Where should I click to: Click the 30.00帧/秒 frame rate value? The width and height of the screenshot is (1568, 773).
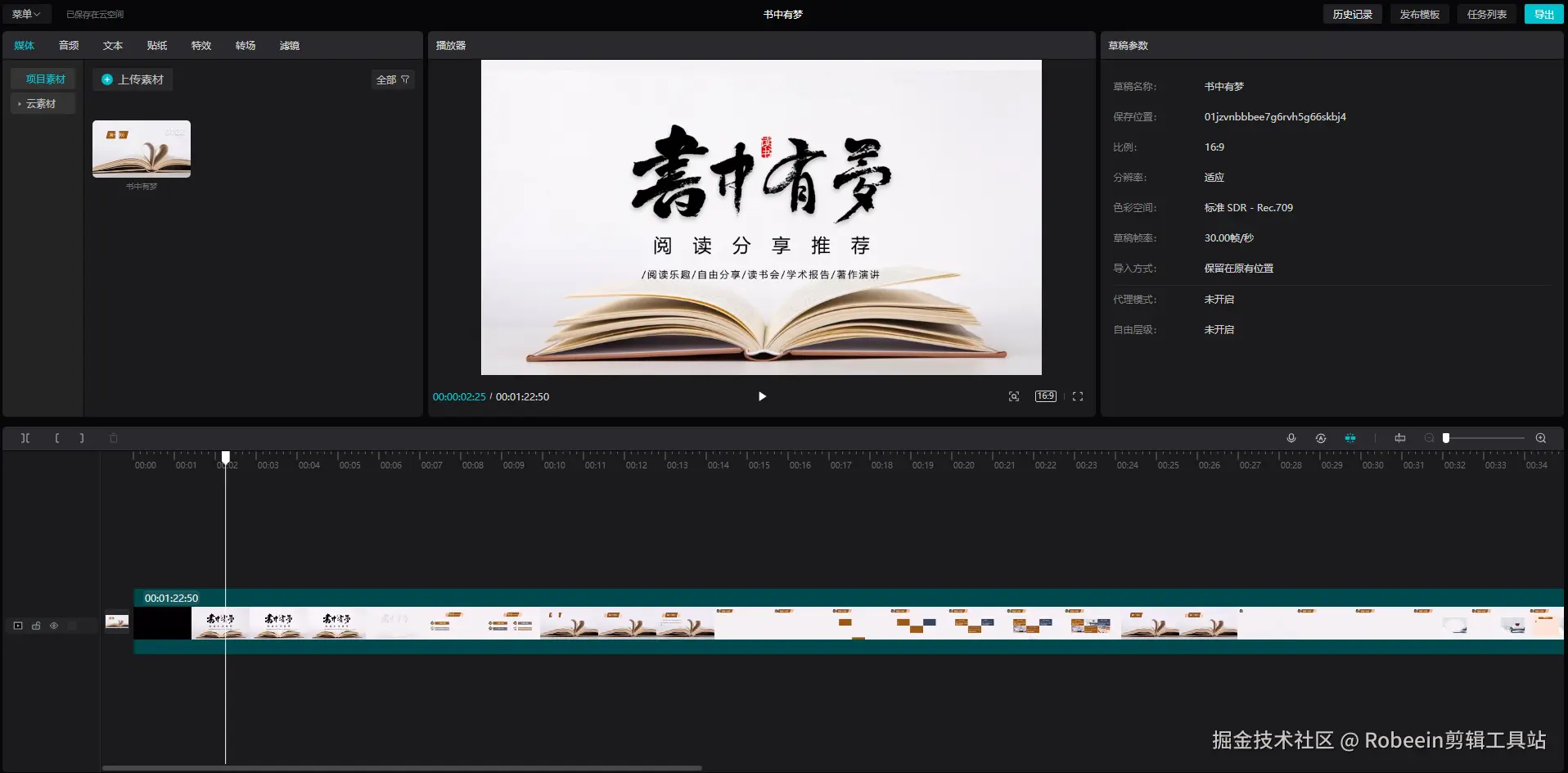1229,237
